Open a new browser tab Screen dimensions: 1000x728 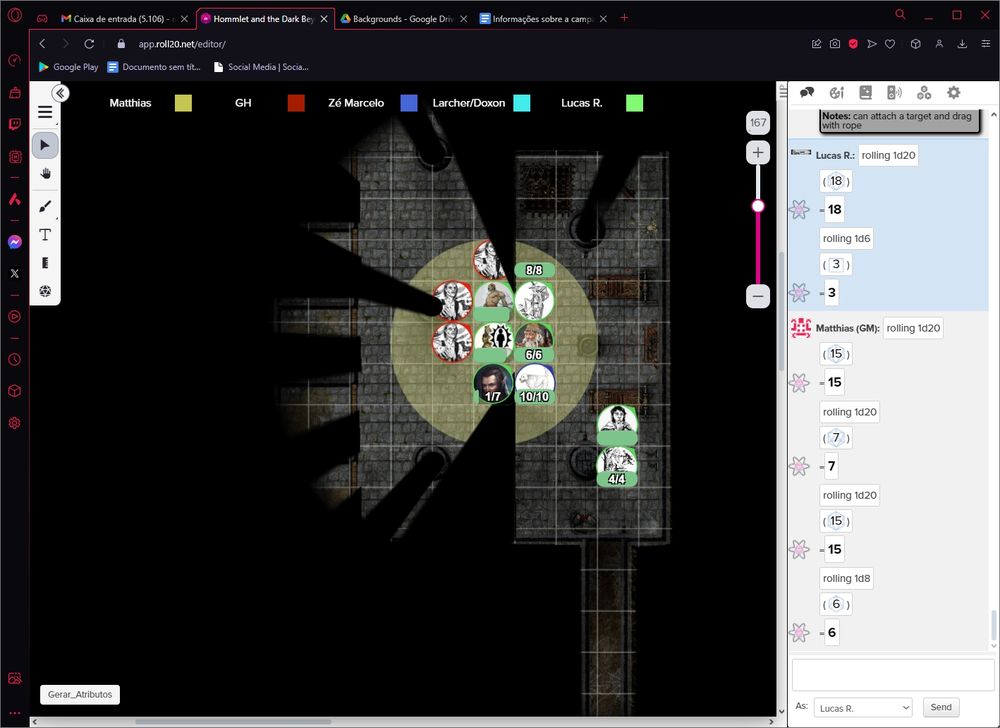624,18
